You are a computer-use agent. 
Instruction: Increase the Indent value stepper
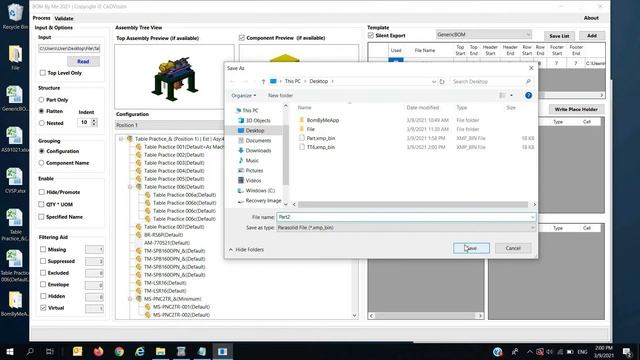click(94, 120)
